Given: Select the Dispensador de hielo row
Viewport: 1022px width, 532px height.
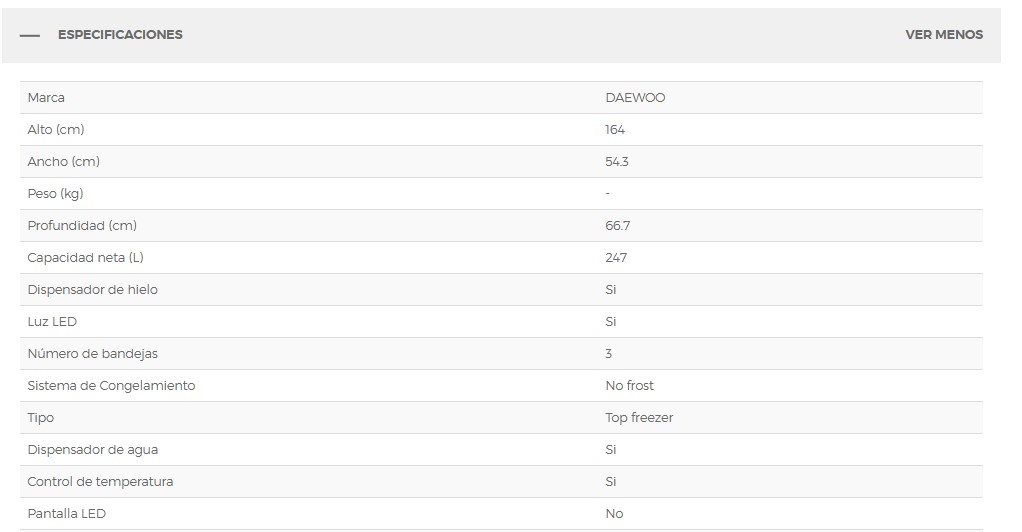Looking at the screenshot, I should [501, 289].
